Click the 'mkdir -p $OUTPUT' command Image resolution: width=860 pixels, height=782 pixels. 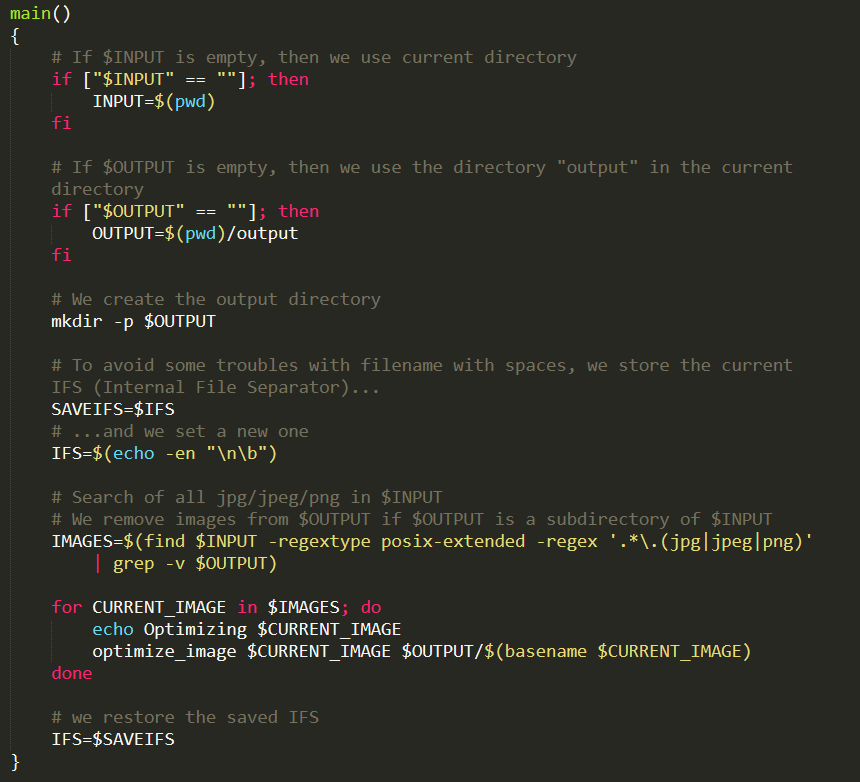[x=133, y=321]
